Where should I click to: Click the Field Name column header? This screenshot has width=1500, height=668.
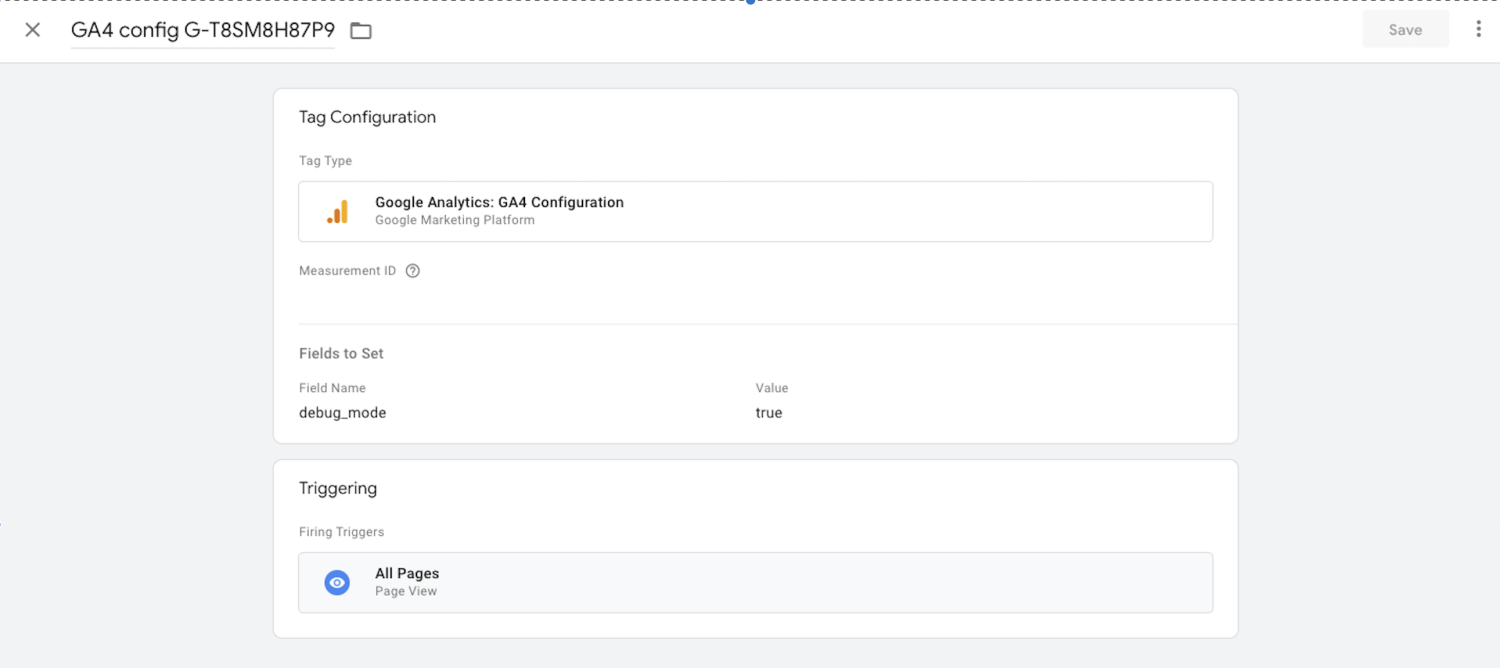[332, 388]
